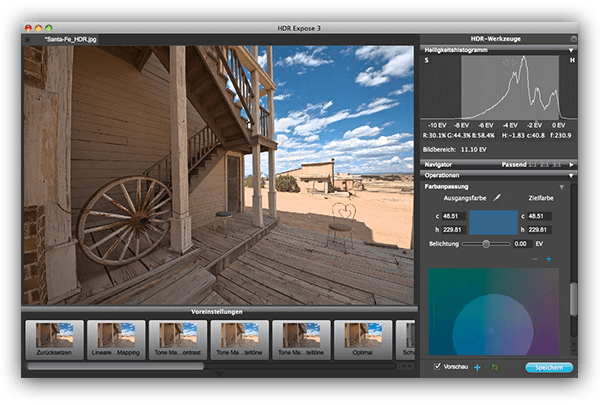Click the round button in HDR-Werkzeuge header
Viewport: 600px width, 405px height.
(x=573, y=39)
